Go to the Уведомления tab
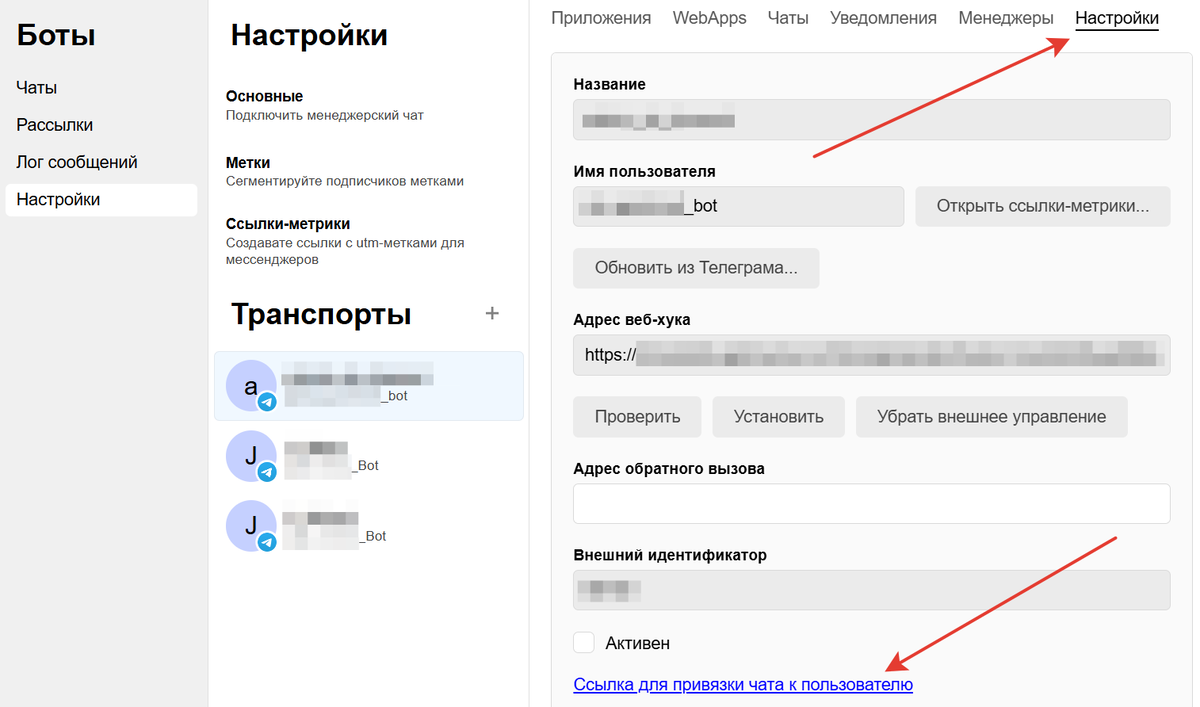Screen dimensions: 1200x707 [883, 18]
